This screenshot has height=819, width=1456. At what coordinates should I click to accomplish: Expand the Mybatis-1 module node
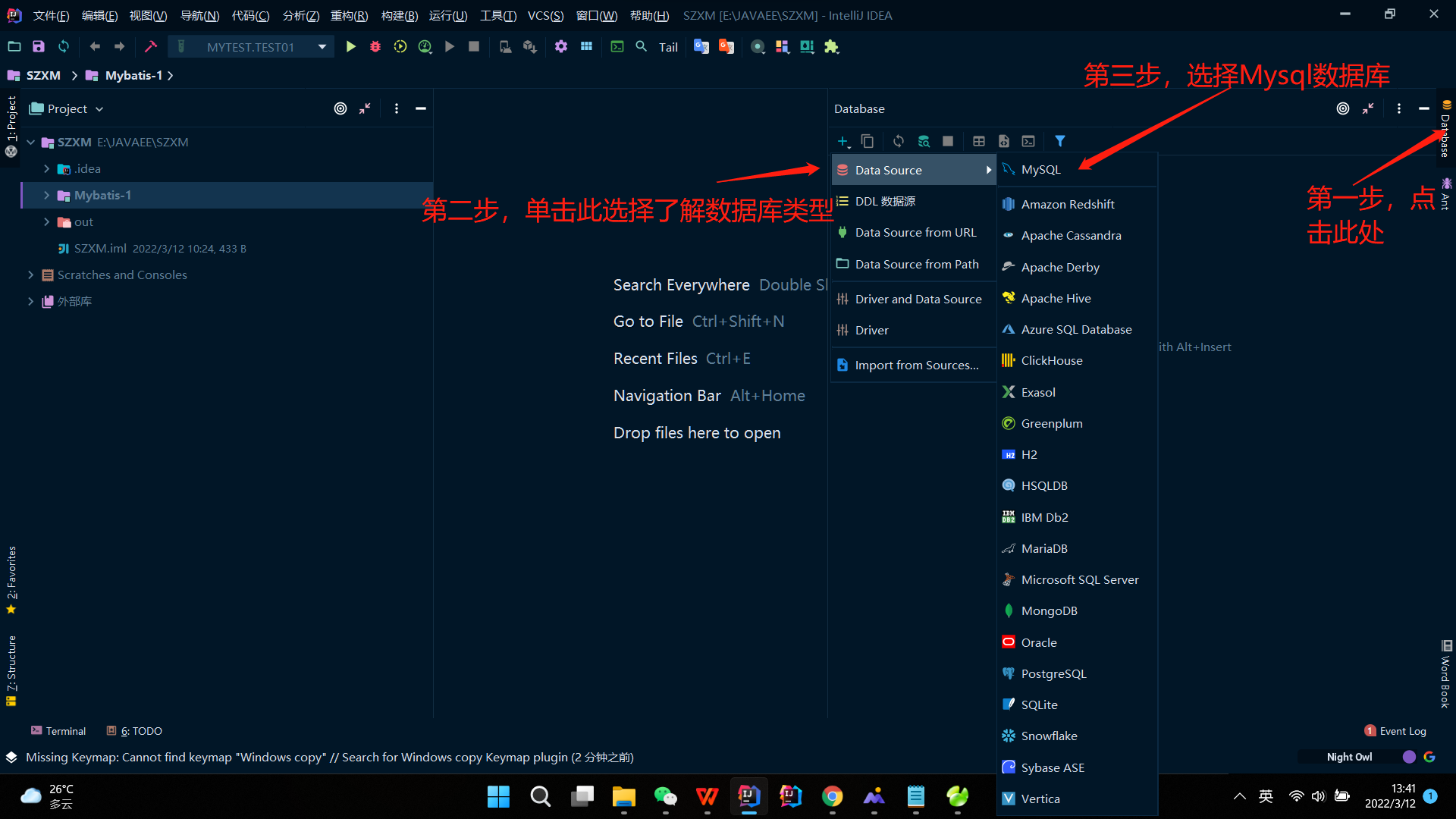point(47,195)
